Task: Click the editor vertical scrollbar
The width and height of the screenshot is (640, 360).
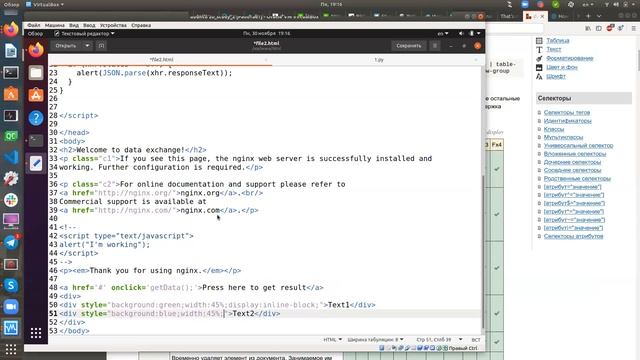Action: click(483, 252)
